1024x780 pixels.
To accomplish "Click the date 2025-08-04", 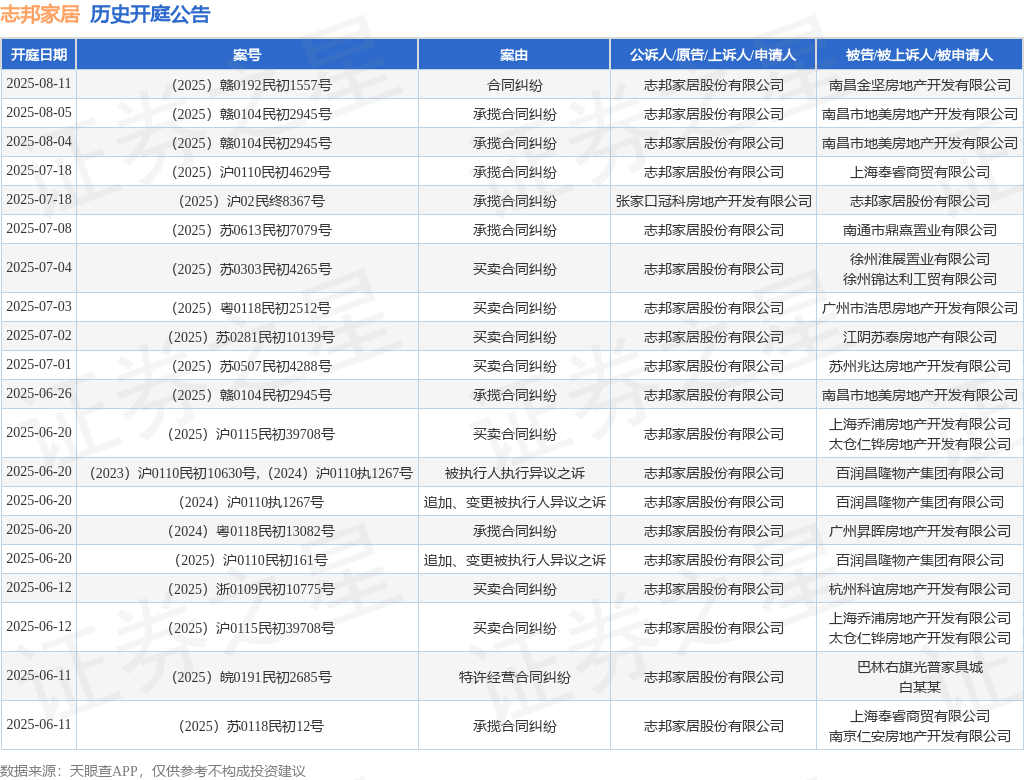I will (39, 142).
